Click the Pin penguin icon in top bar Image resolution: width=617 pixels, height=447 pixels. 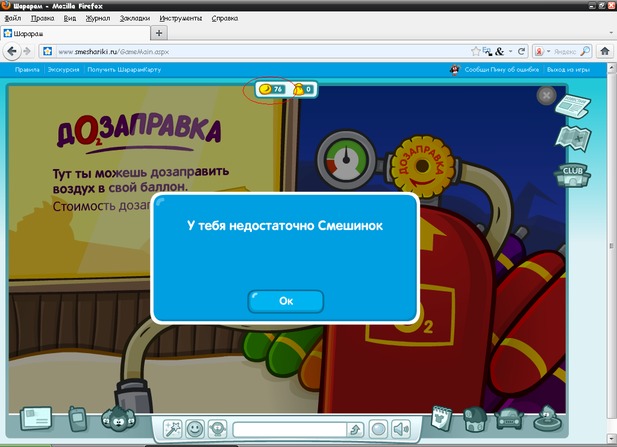455,70
